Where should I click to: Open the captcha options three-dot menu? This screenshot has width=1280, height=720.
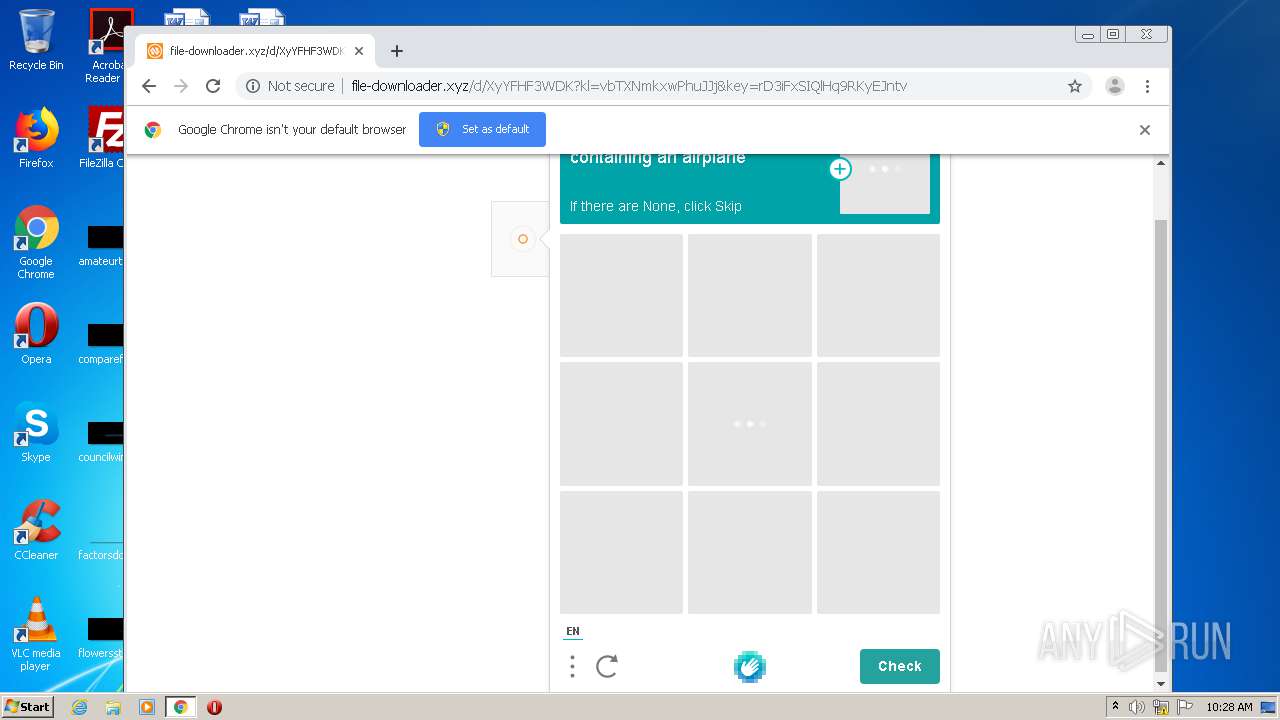(572, 667)
